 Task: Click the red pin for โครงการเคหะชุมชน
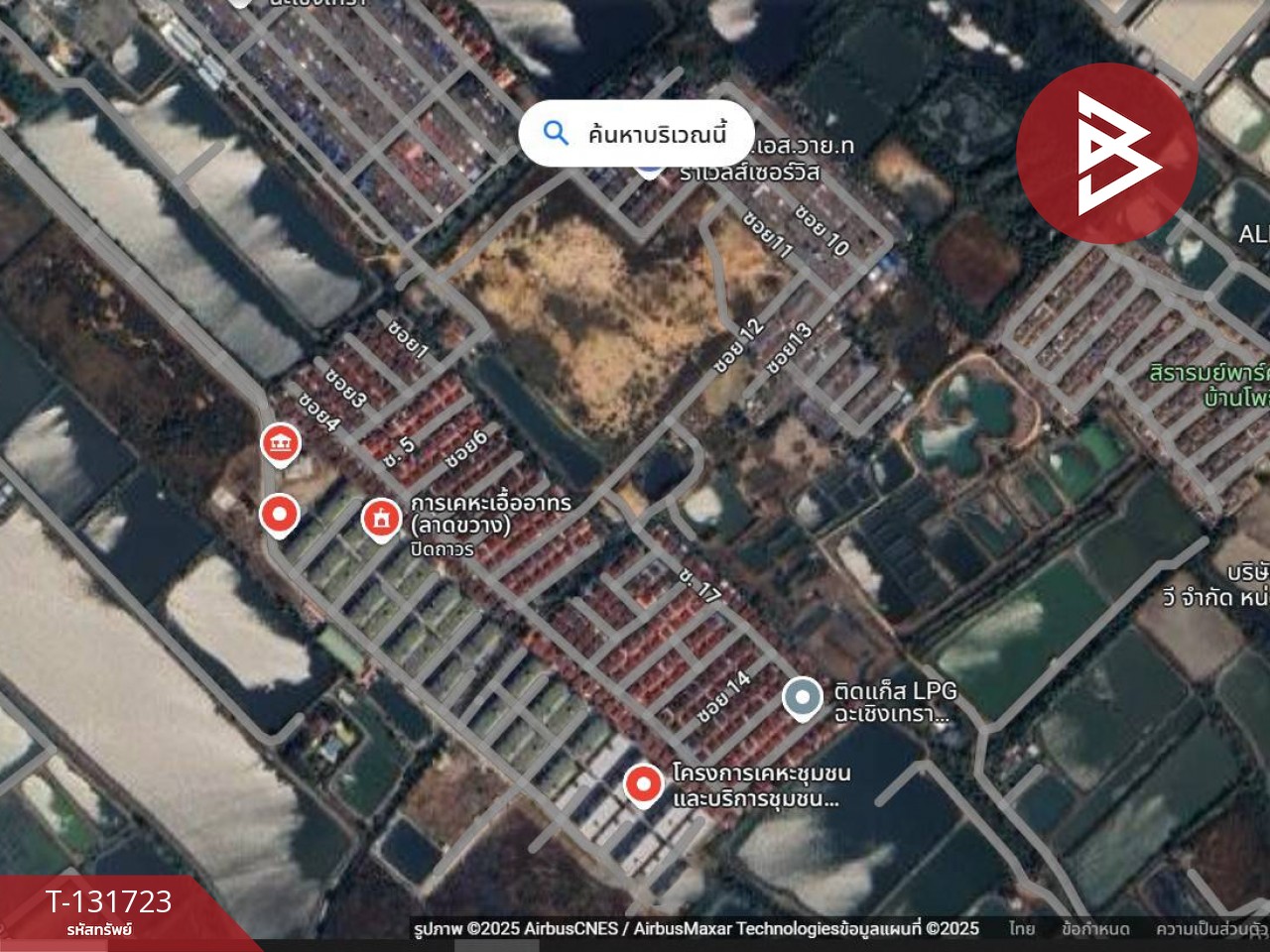[644, 784]
